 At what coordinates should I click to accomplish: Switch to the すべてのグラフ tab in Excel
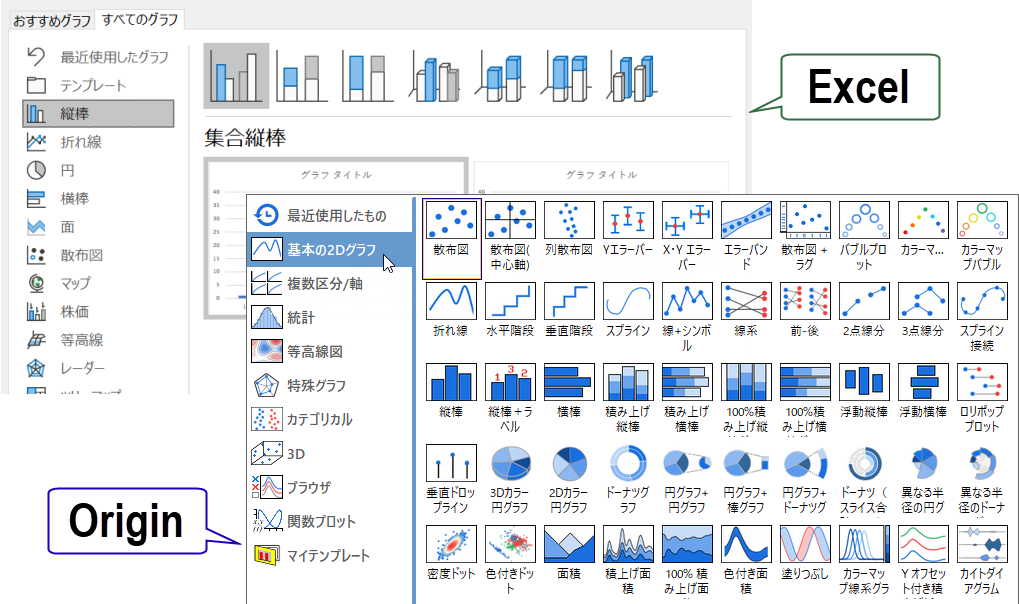click(x=140, y=20)
